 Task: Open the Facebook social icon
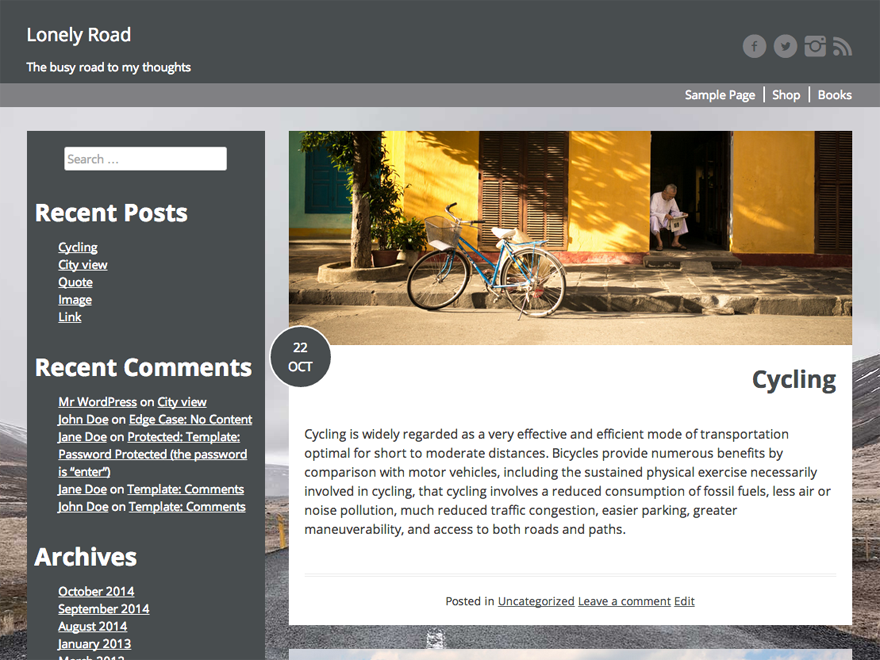coord(754,46)
